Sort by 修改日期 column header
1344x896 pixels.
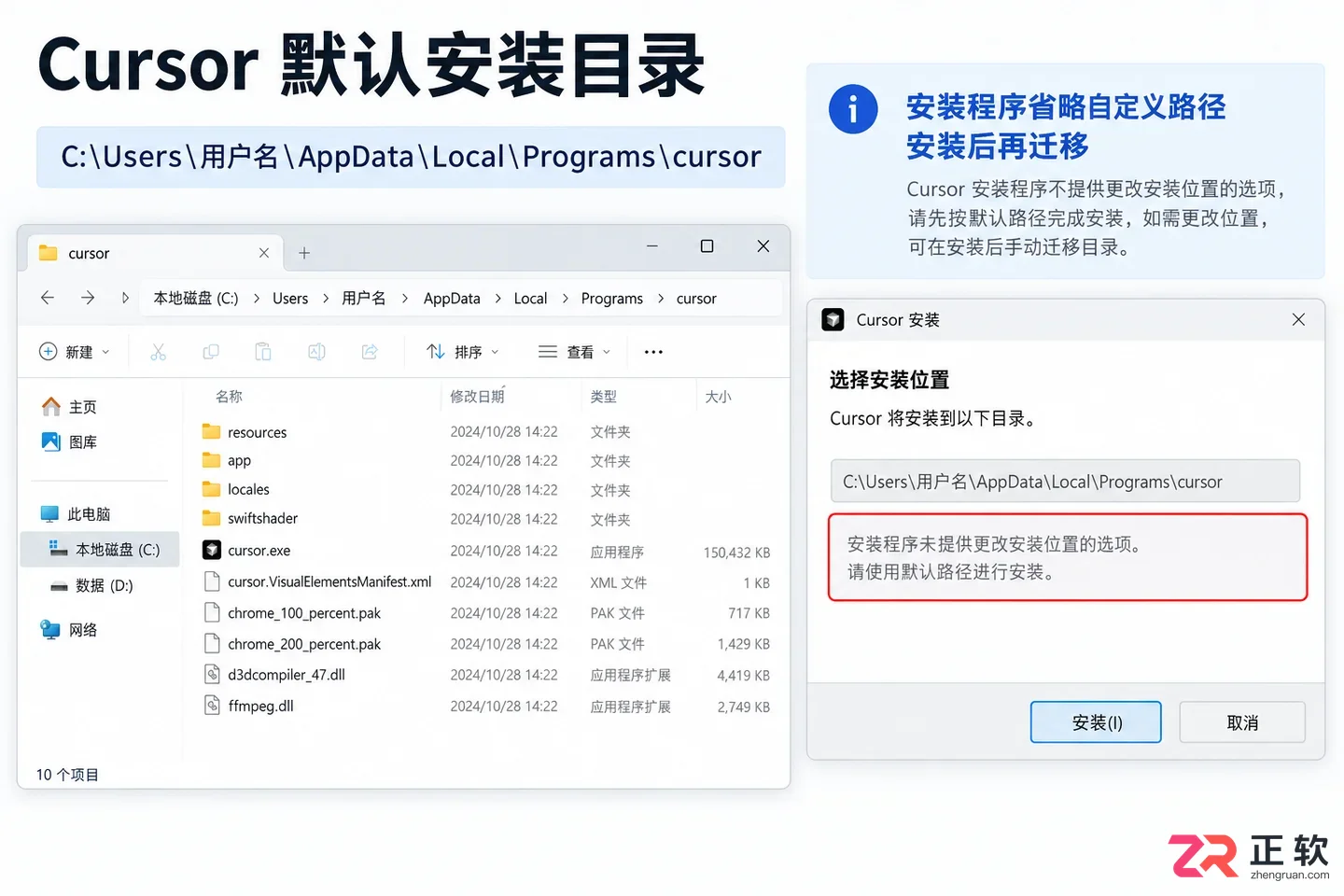(477, 397)
